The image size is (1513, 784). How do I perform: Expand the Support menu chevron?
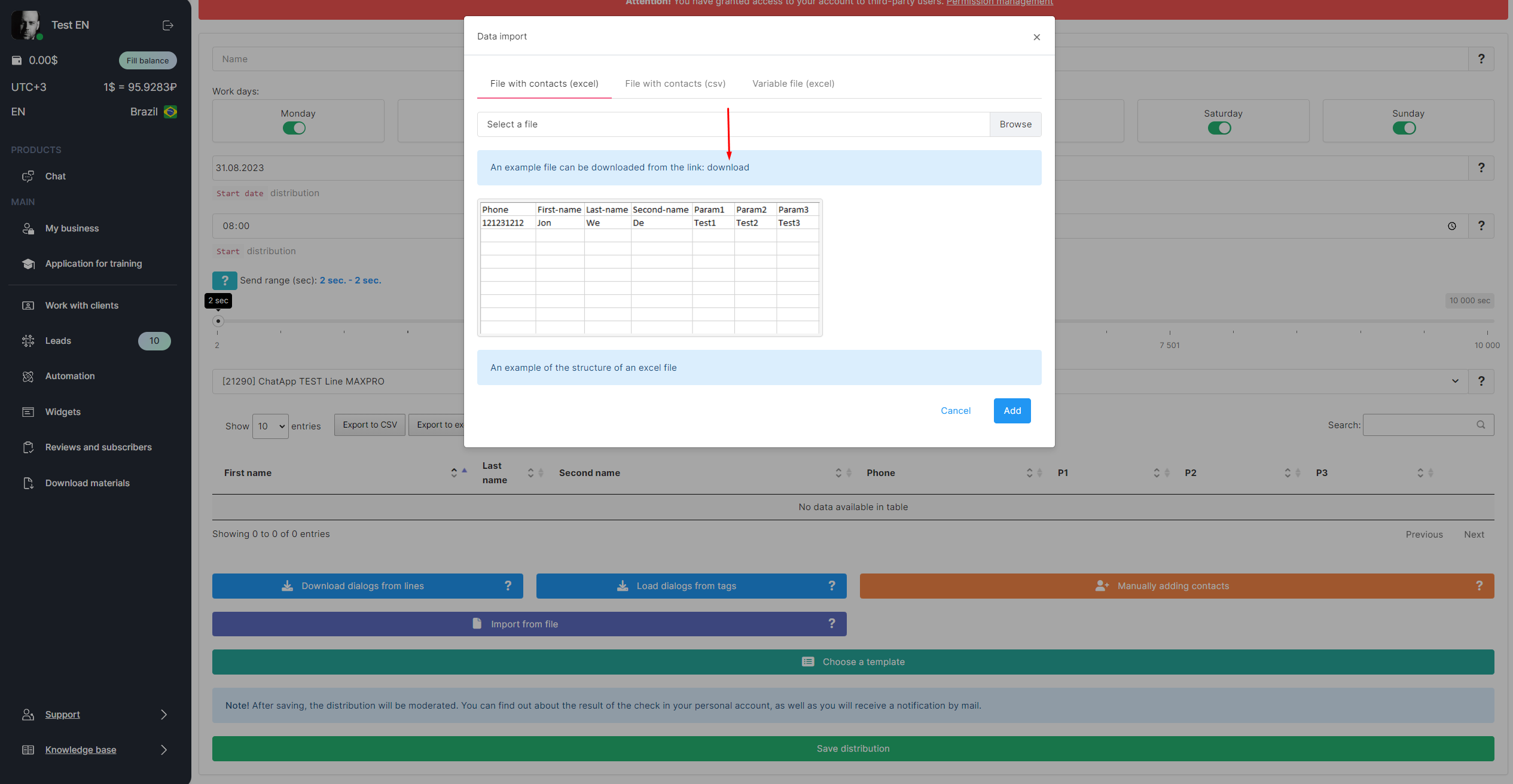tap(164, 715)
